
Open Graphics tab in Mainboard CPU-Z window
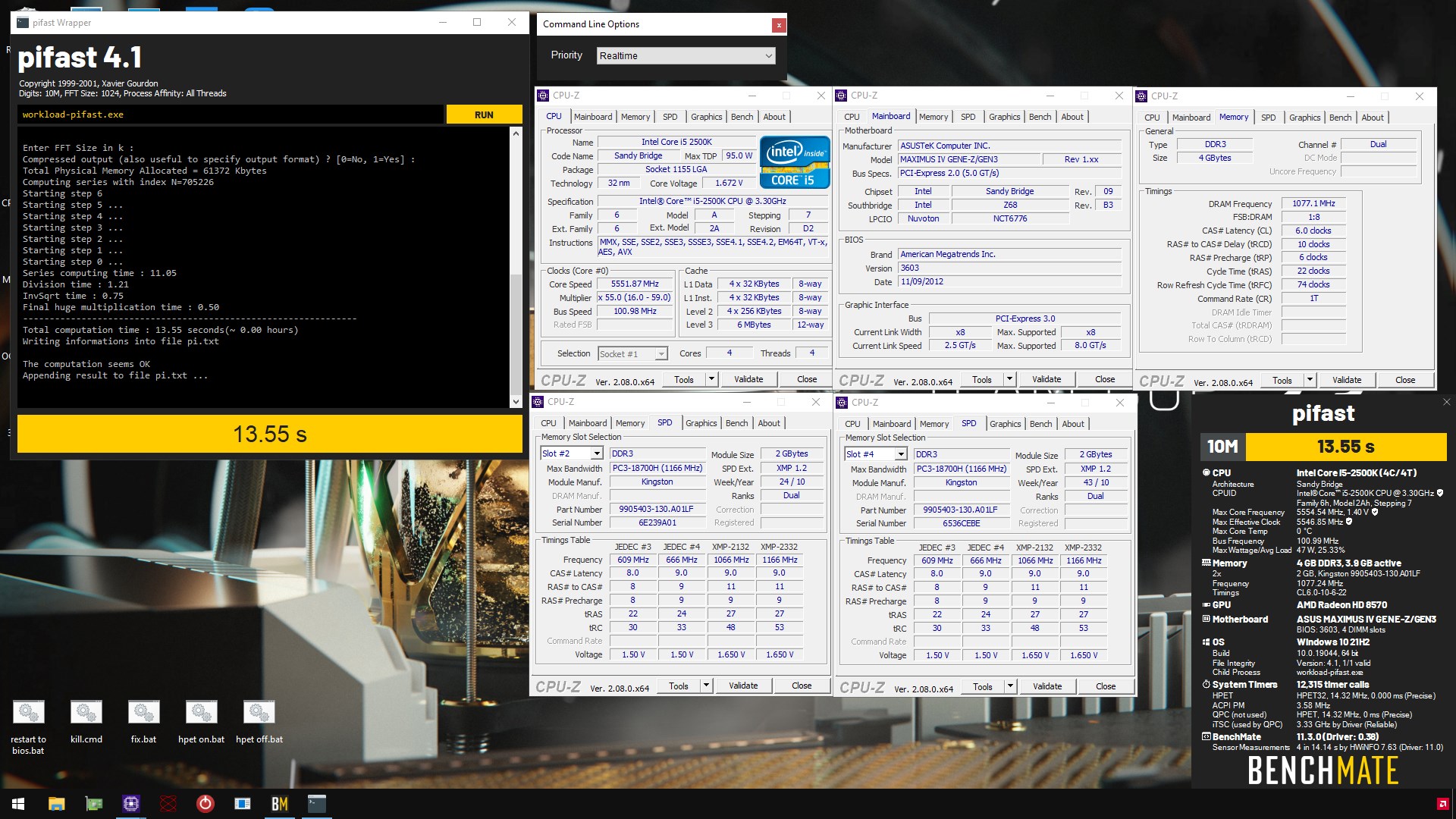pos(1004,117)
